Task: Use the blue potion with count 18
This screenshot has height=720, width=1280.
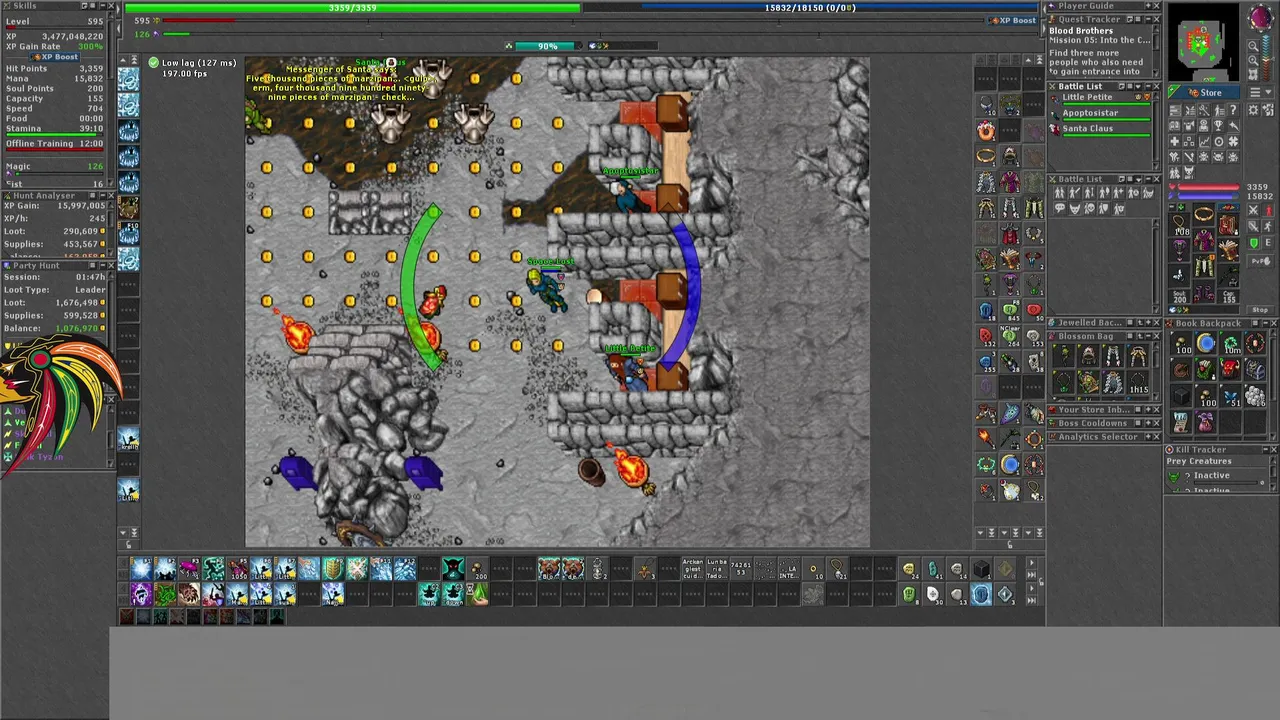Action: pyautogui.click(x=986, y=310)
